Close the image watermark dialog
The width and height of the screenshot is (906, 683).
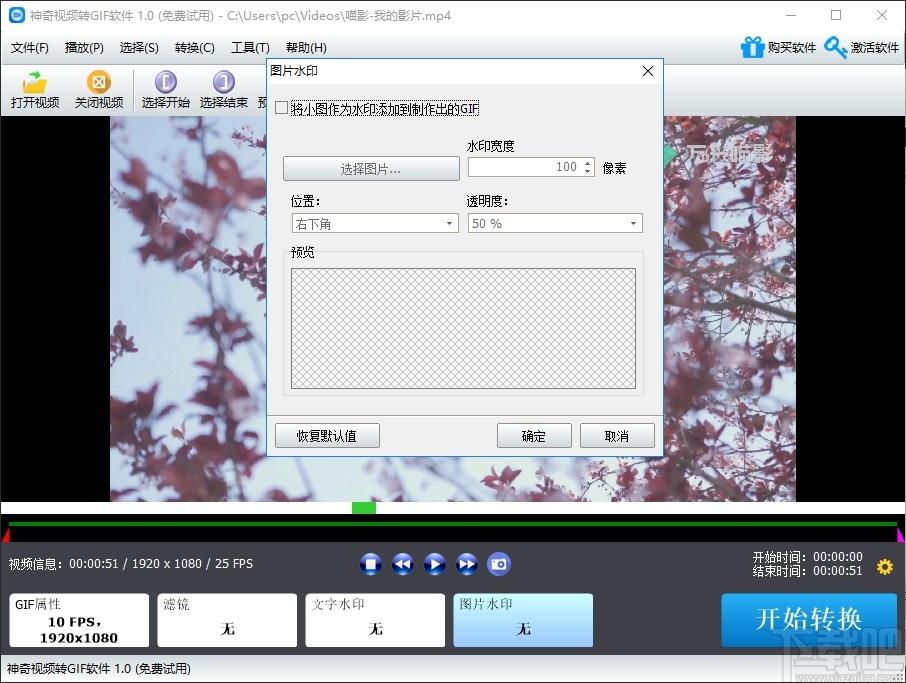(x=648, y=71)
